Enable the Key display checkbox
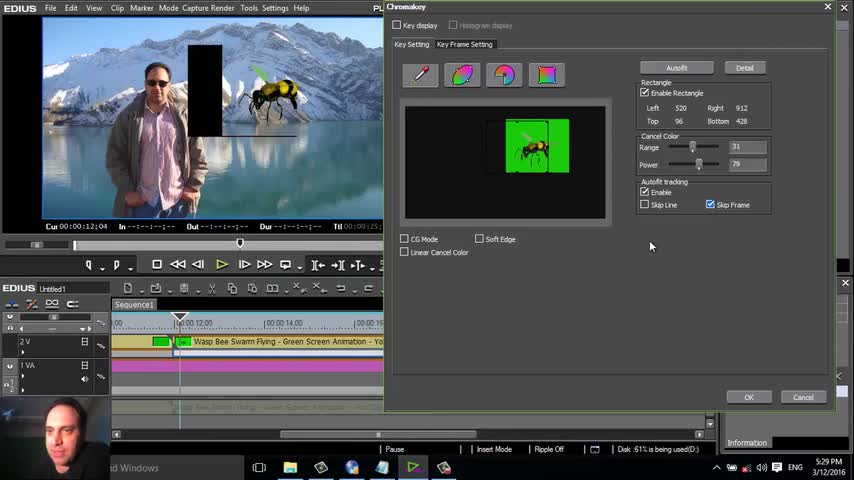 click(396, 25)
